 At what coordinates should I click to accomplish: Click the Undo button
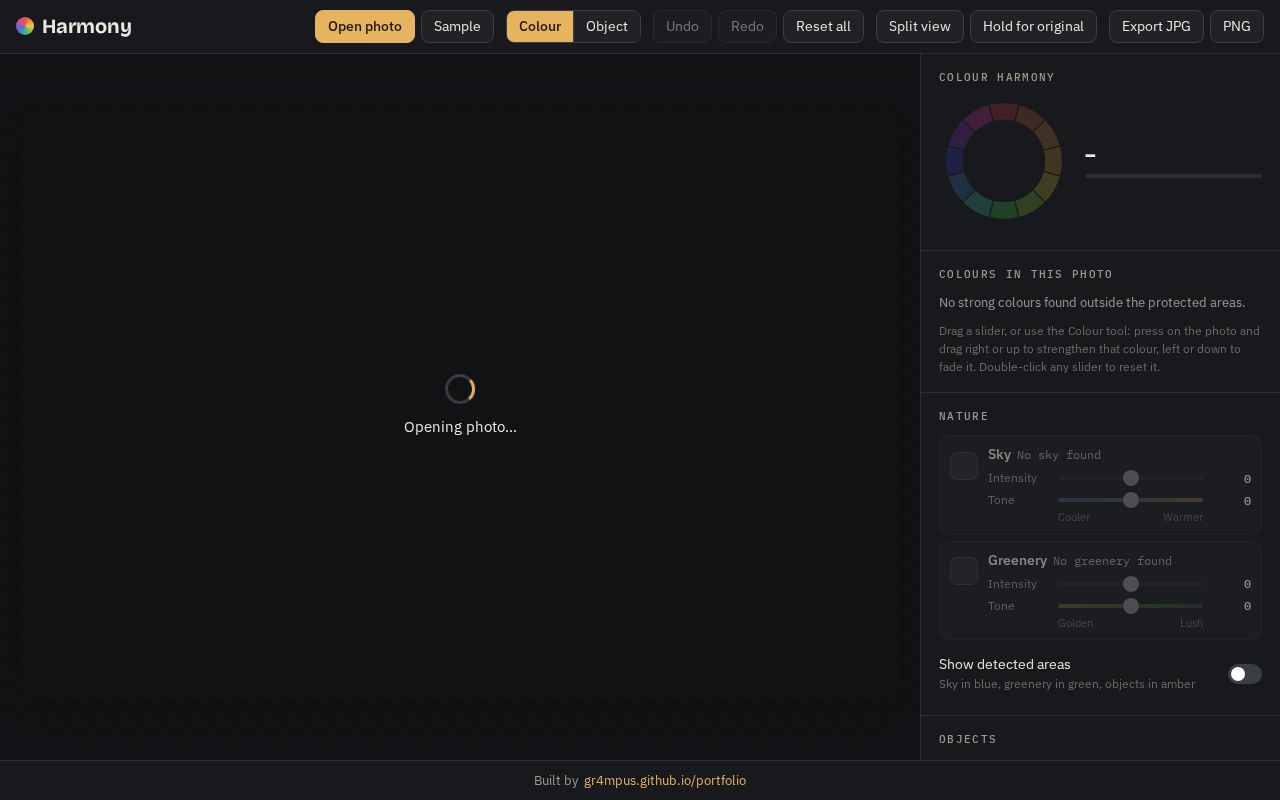point(682,26)
